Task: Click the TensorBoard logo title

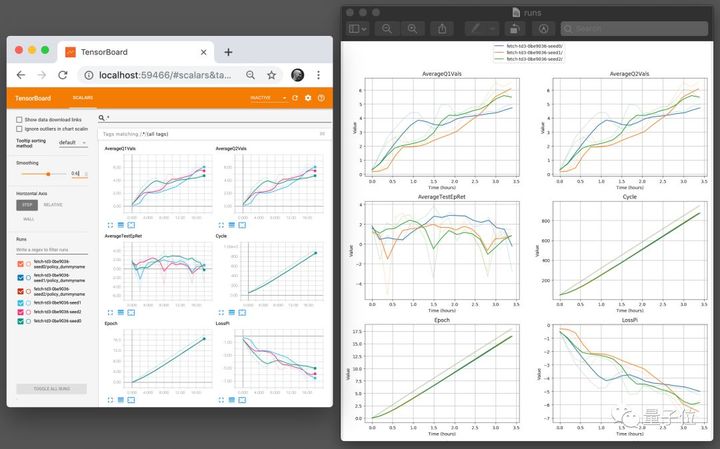Action: (x=33, y=98)
